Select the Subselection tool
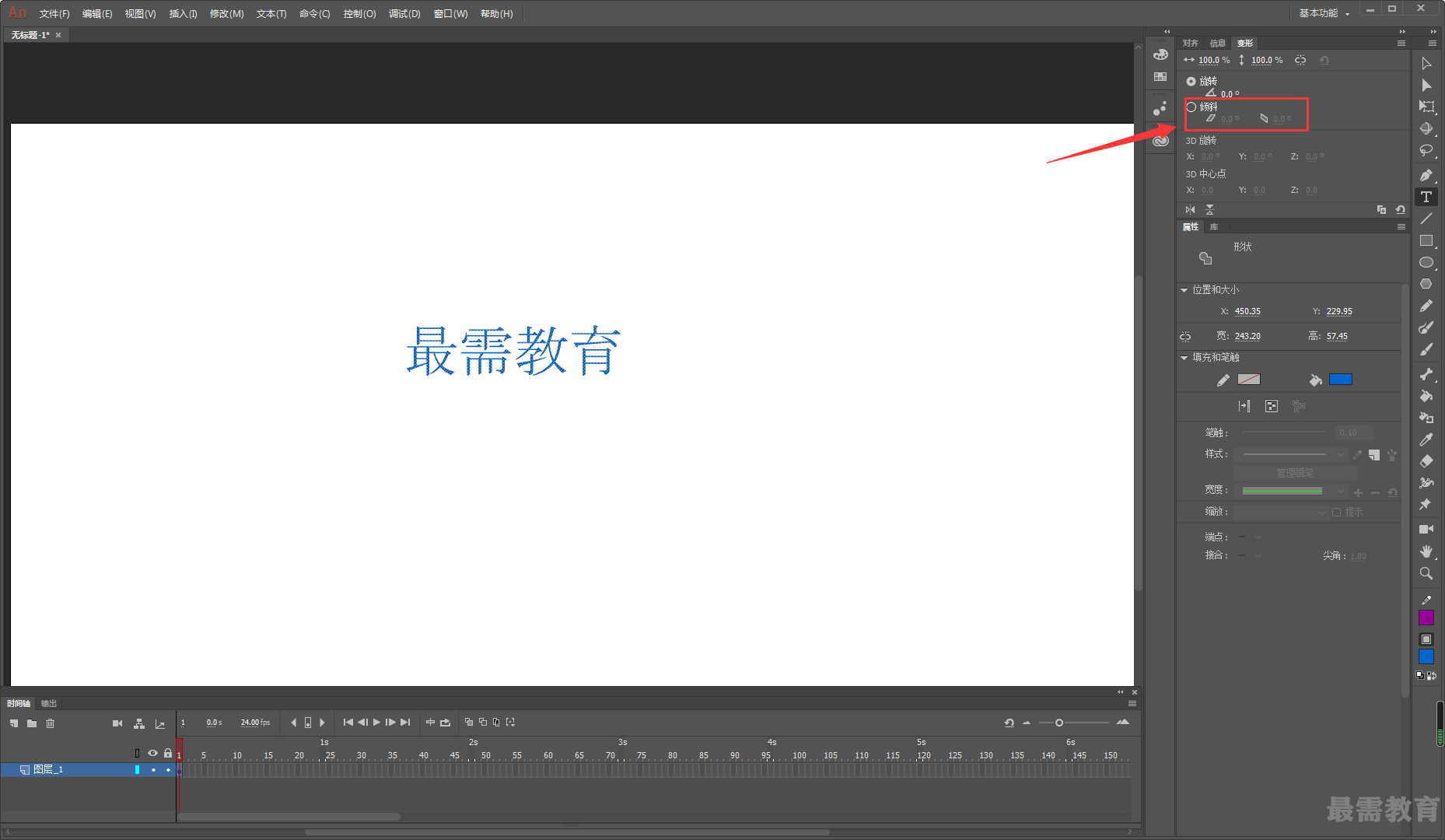This screenshot has height=840, width=1445. click(1426, 86)
